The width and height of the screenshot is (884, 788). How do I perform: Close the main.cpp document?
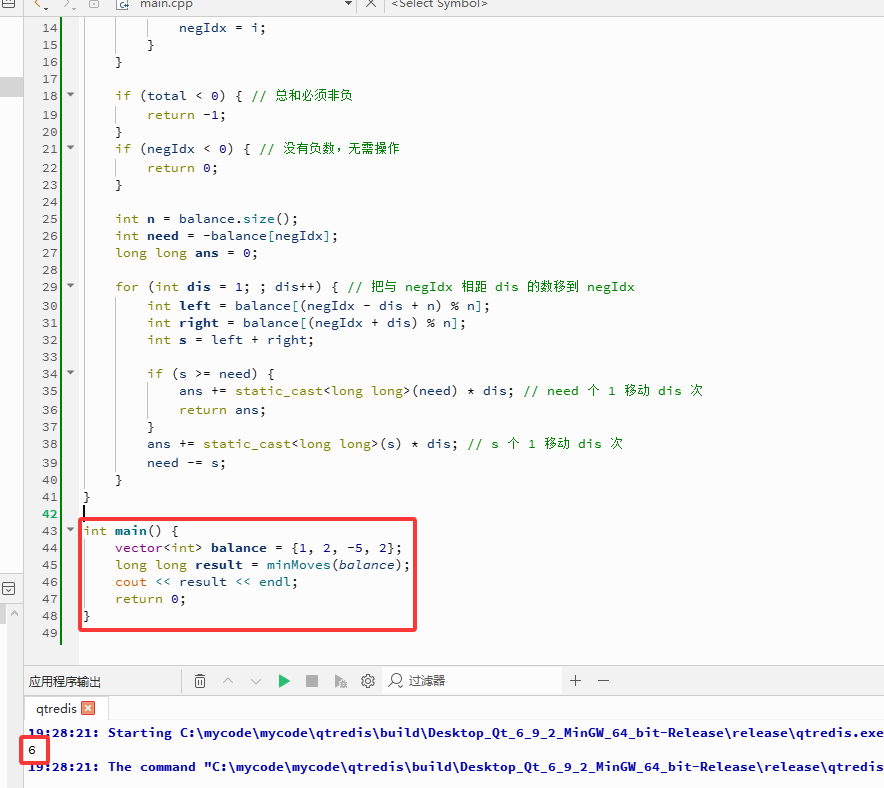(370, 4)
